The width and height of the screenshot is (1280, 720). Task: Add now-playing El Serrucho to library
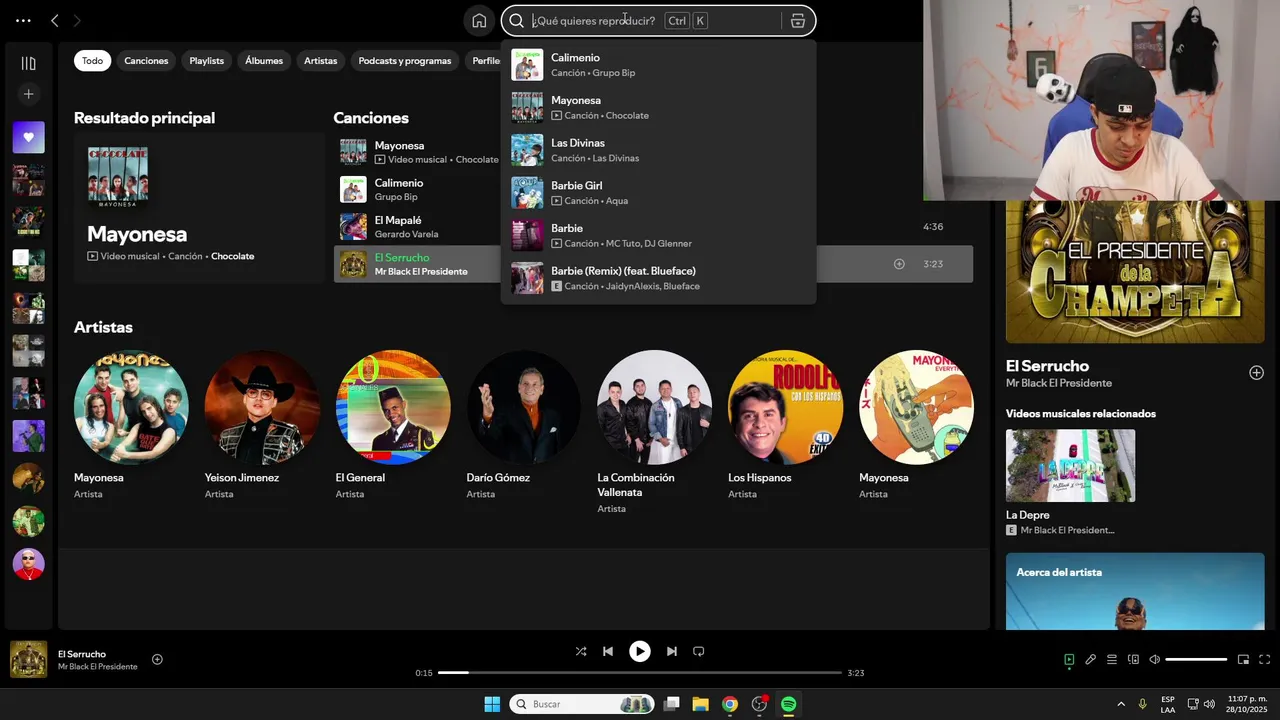pyautogui.click(x=157, y=659)
